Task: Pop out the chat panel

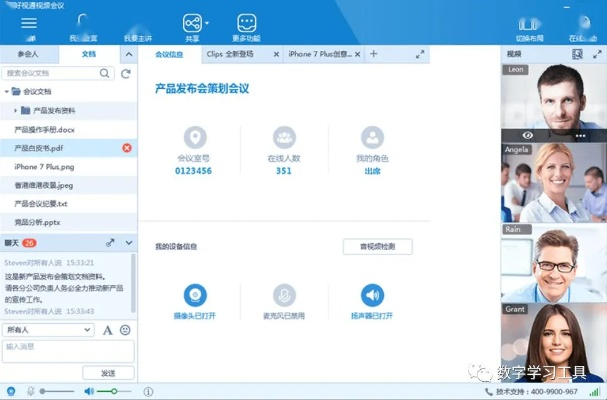Action: point(109,243)
